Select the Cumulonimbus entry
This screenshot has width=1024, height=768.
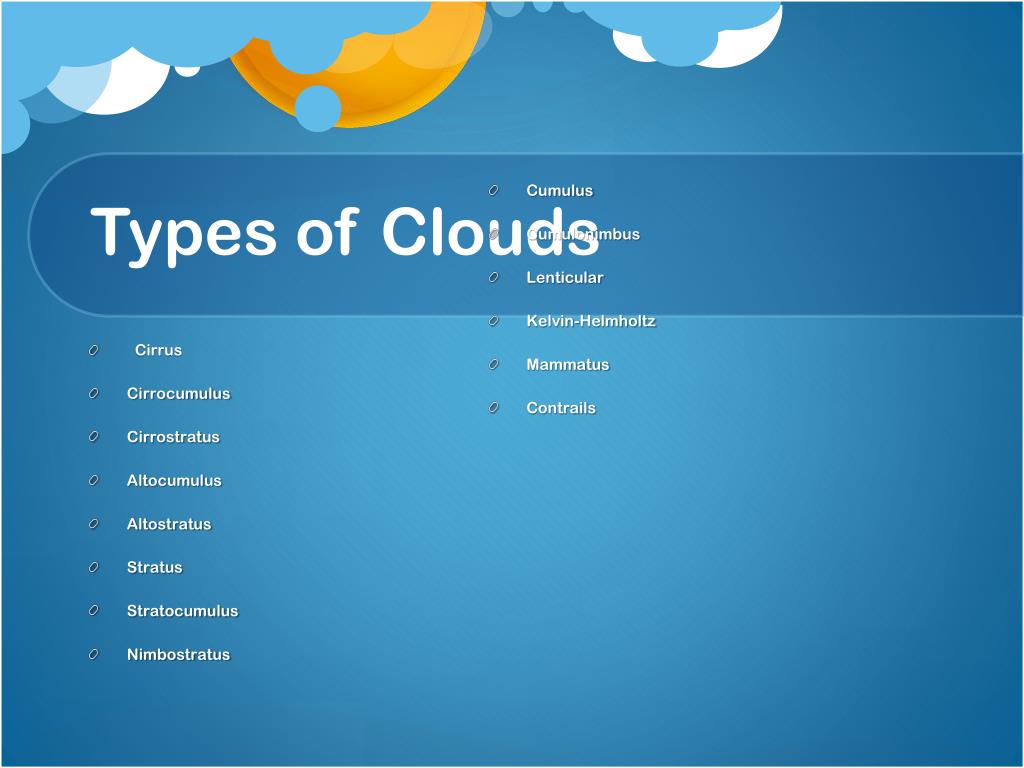tap(583, 234)
